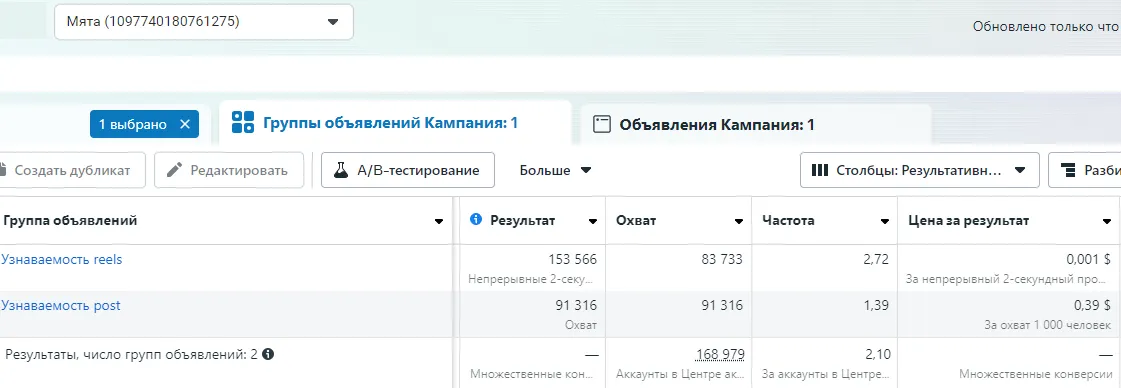Image resolution: width=1121 pixels, height=388 pixels.
Task: Open the Частота column header dropdown
Action: point(885,222)
